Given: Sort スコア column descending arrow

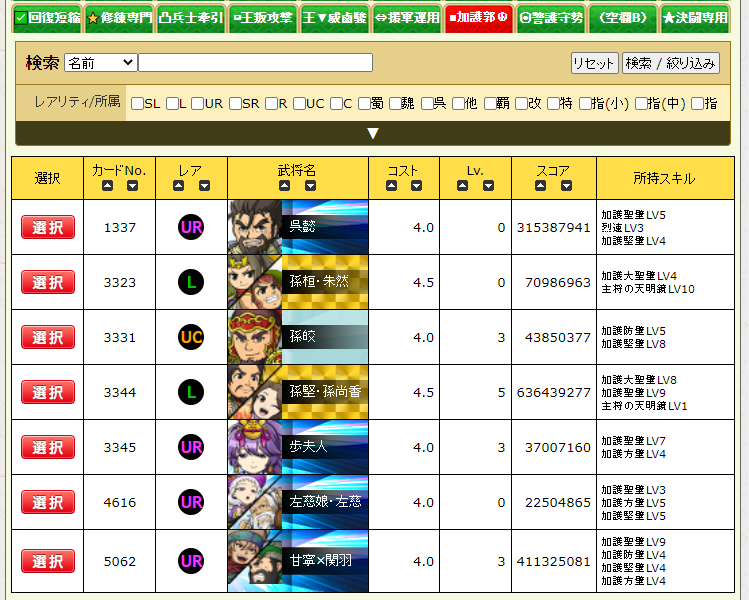Looking at the screenshot, I should coord(567,185).
